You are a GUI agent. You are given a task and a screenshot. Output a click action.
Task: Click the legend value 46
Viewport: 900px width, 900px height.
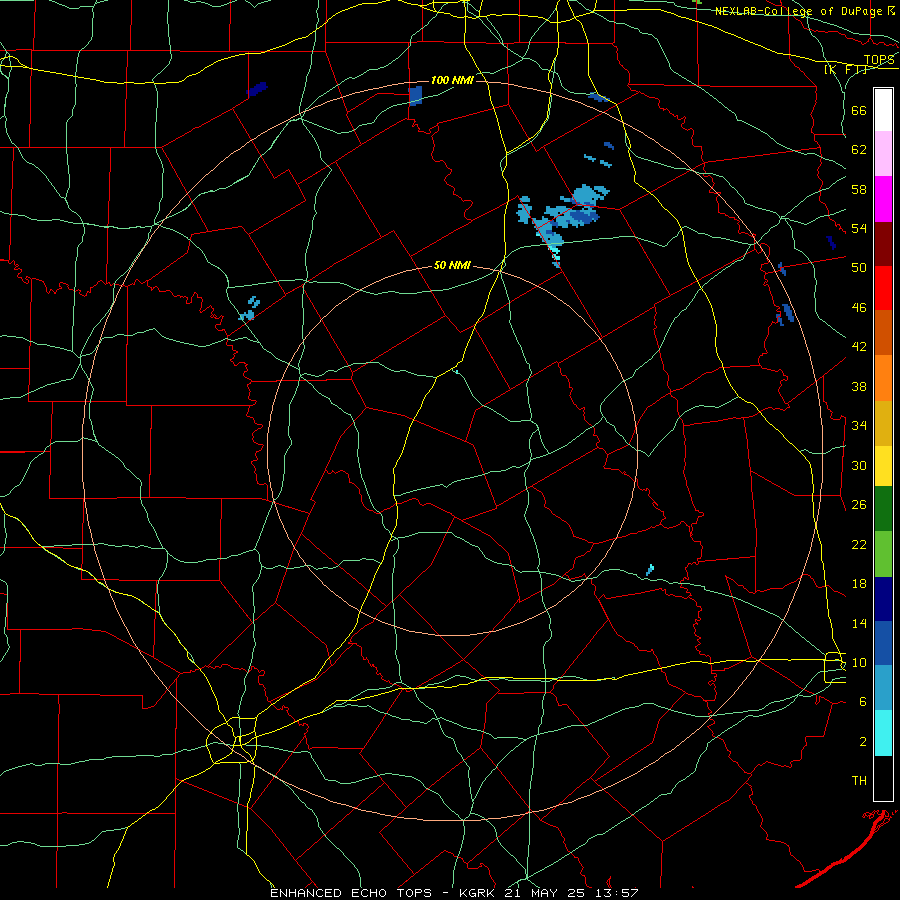click(x=859, y=308)
